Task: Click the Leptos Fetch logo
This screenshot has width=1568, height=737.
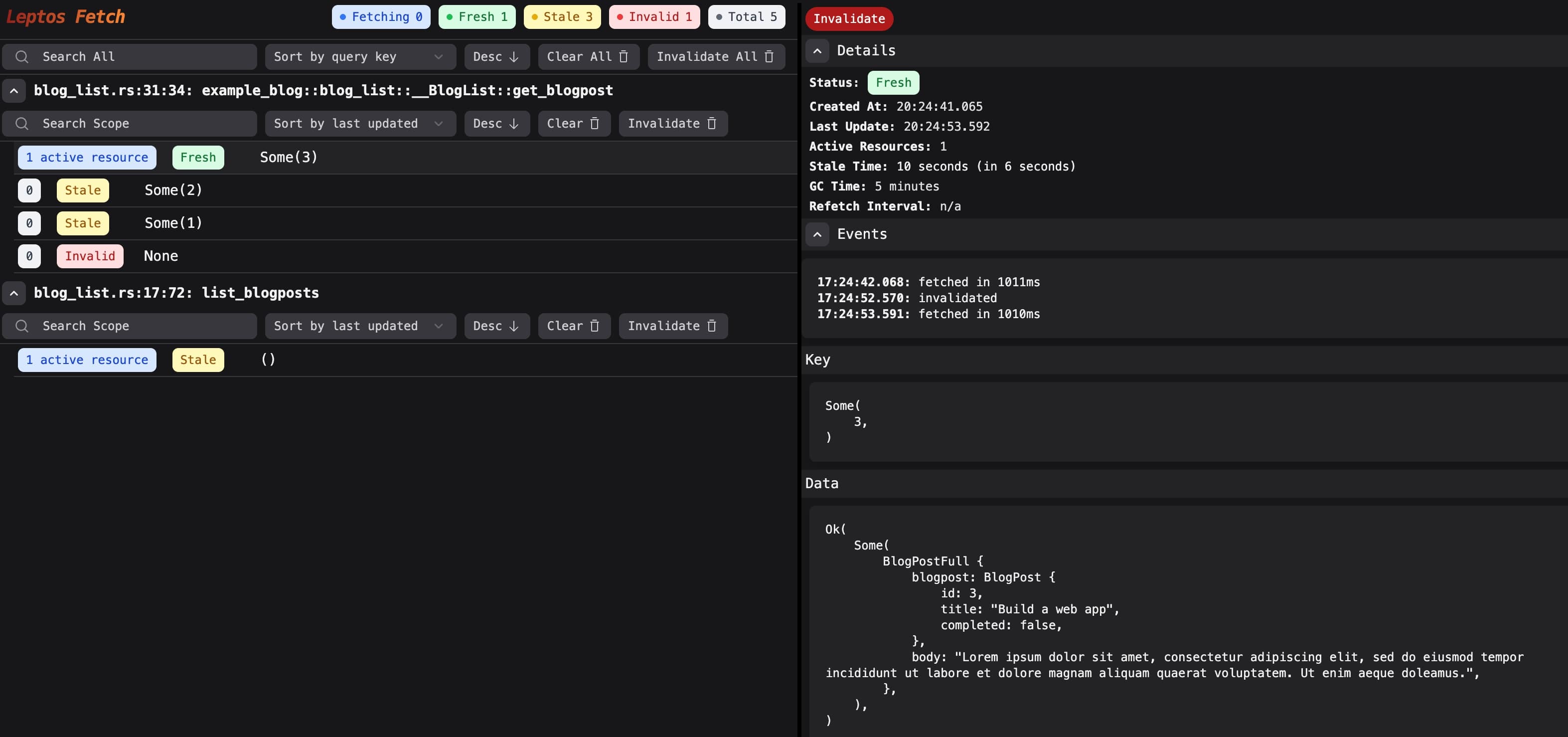Action: pos(65,16)
